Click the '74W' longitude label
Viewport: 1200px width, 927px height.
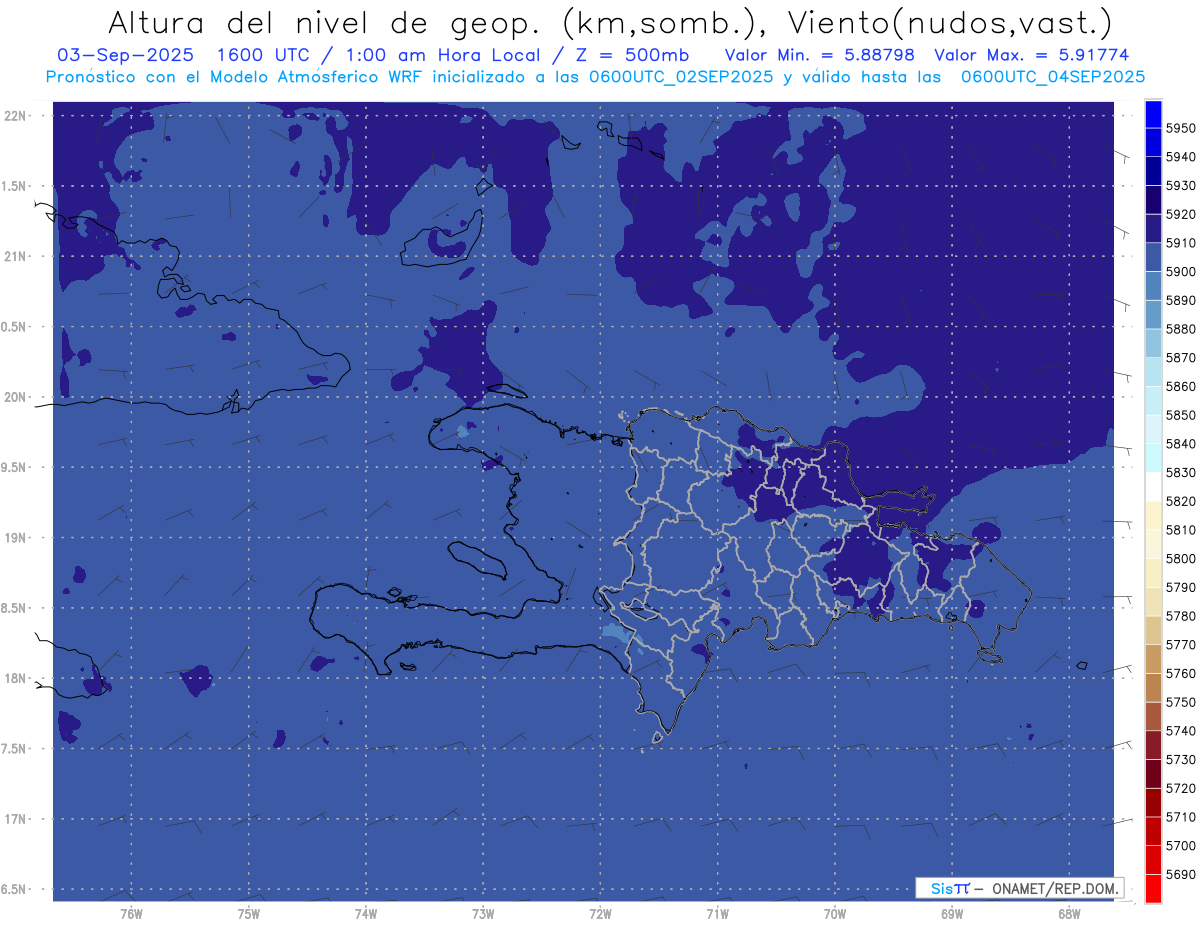(366, 914)
